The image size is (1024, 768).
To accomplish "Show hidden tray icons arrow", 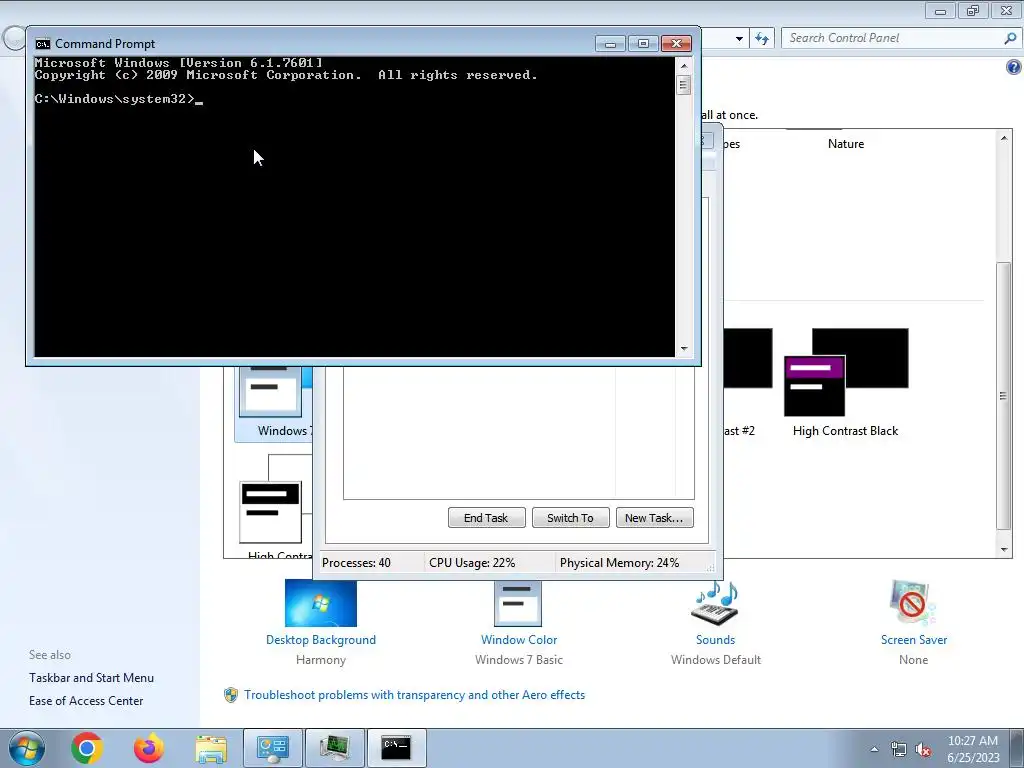I will point(874,749).
